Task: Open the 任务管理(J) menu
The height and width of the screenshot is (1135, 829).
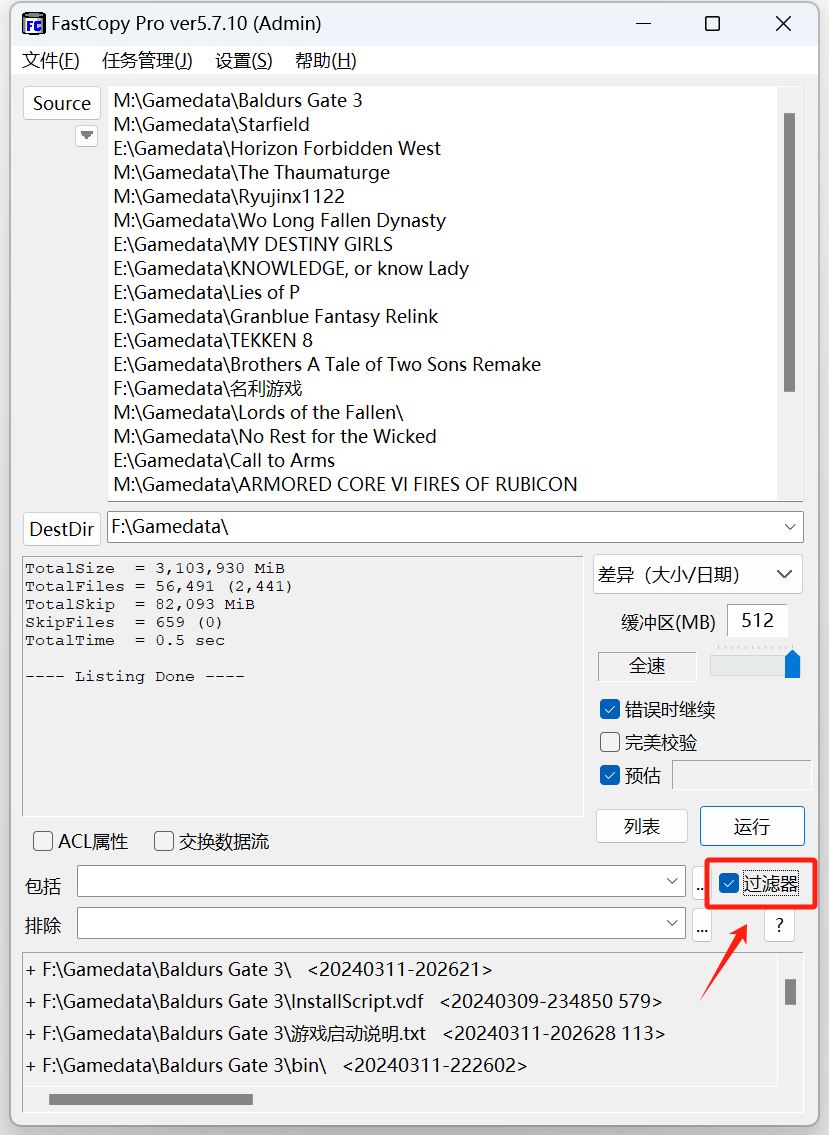Action: coord(147,61)
